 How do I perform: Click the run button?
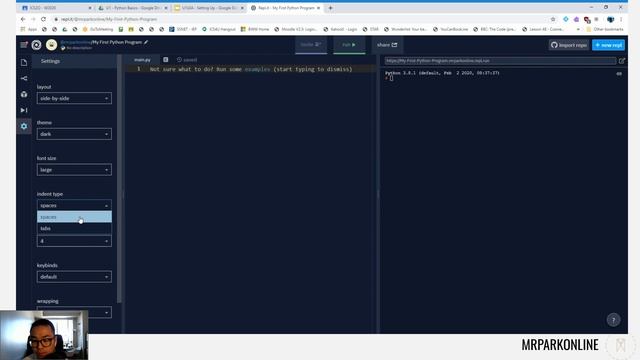[349, 45]
